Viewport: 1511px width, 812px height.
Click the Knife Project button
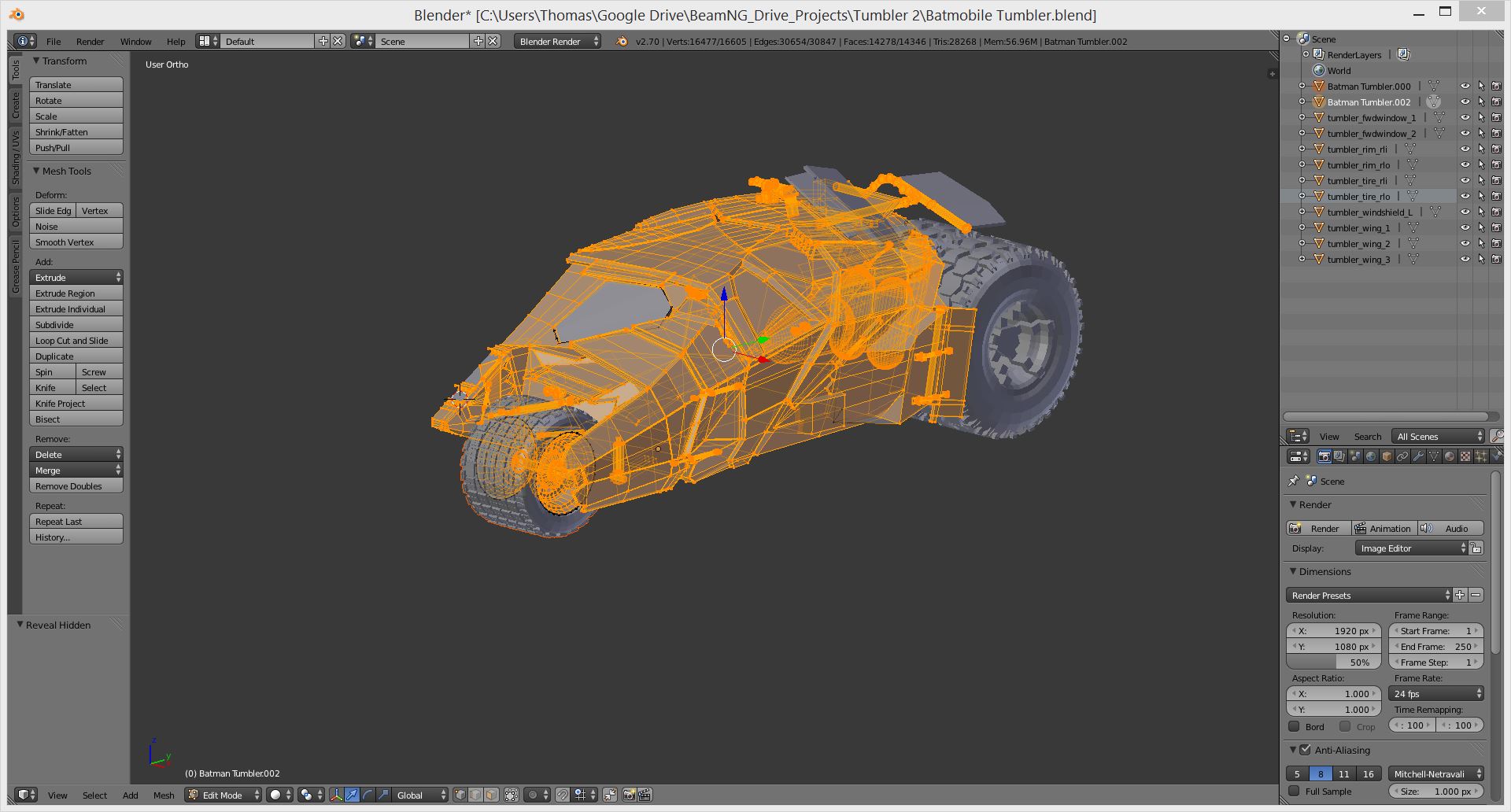point(76,403)
